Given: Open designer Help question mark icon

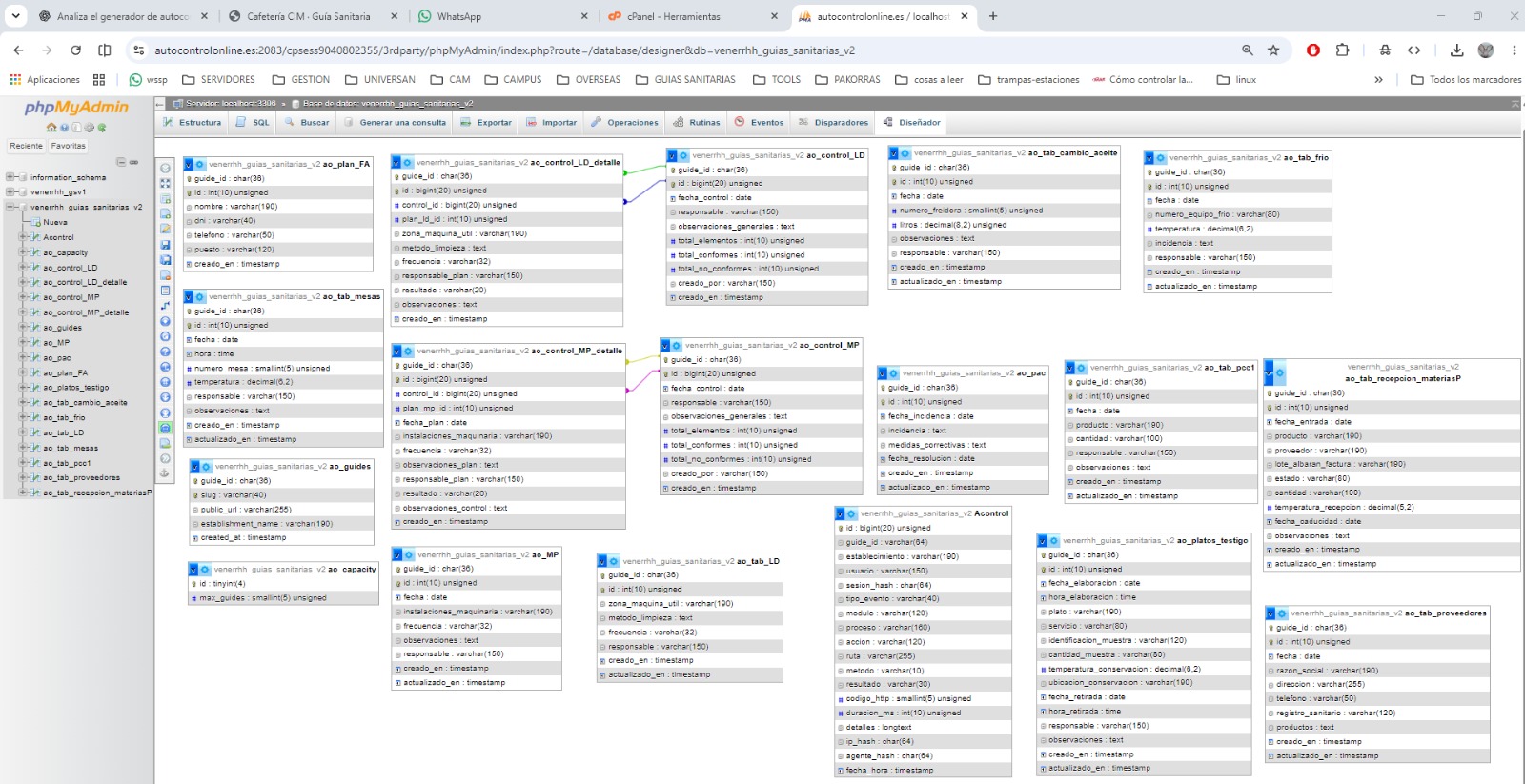Looking at the screenshot, I should (165, 351).
